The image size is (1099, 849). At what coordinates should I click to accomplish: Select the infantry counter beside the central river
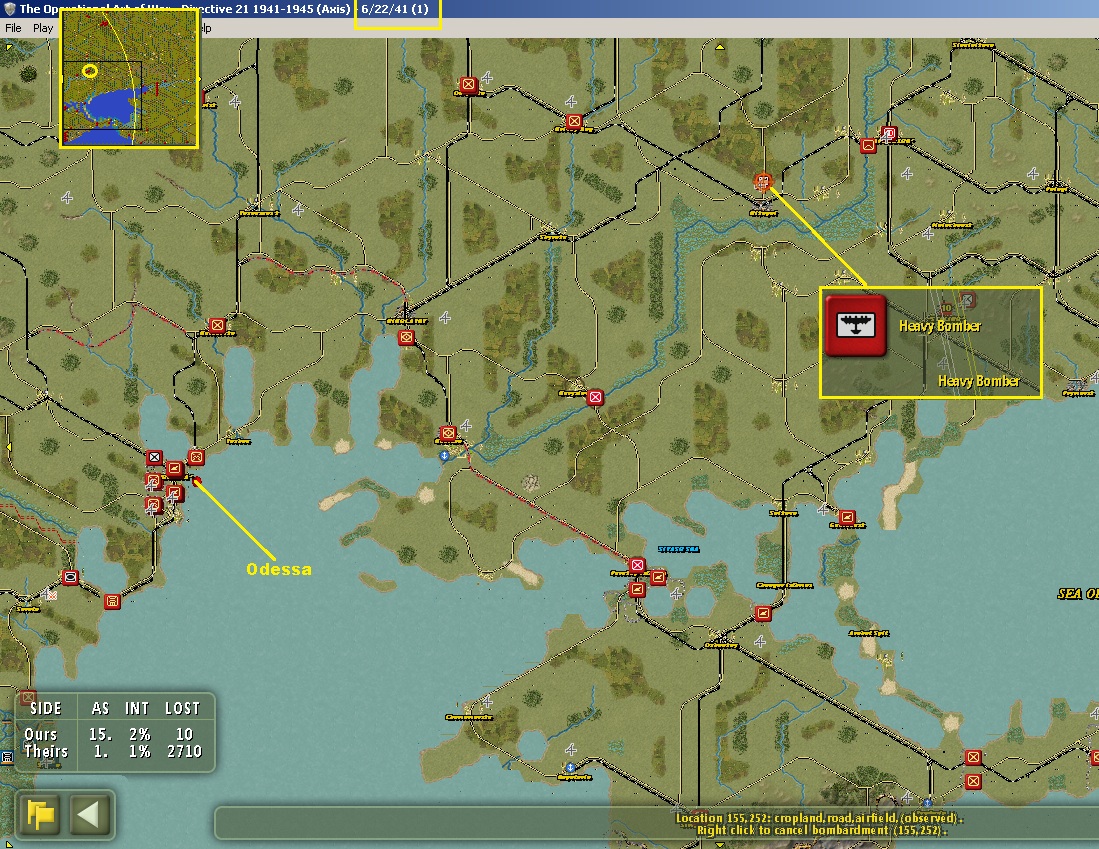595,398
